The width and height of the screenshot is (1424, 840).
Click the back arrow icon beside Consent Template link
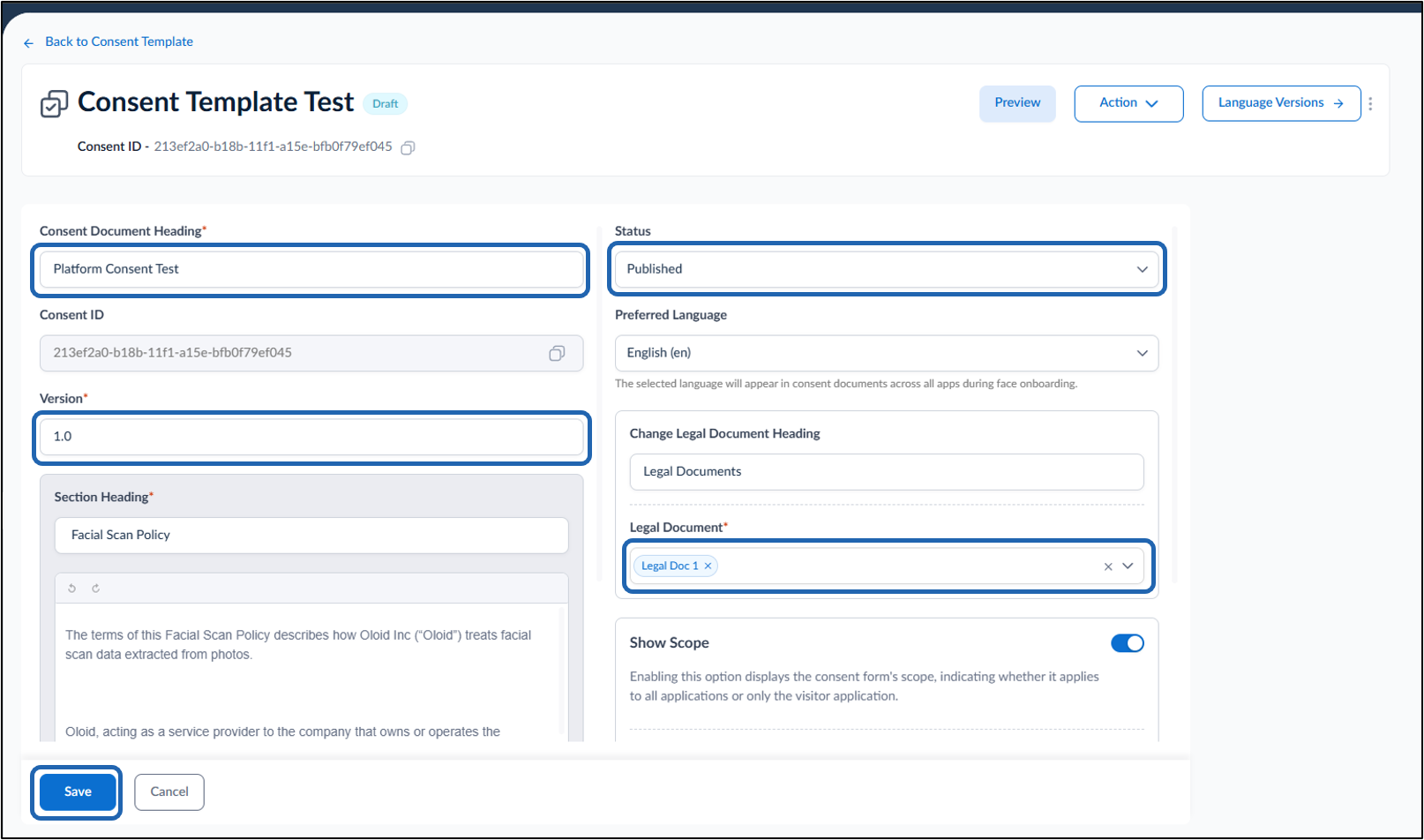(x=28, y=42)
